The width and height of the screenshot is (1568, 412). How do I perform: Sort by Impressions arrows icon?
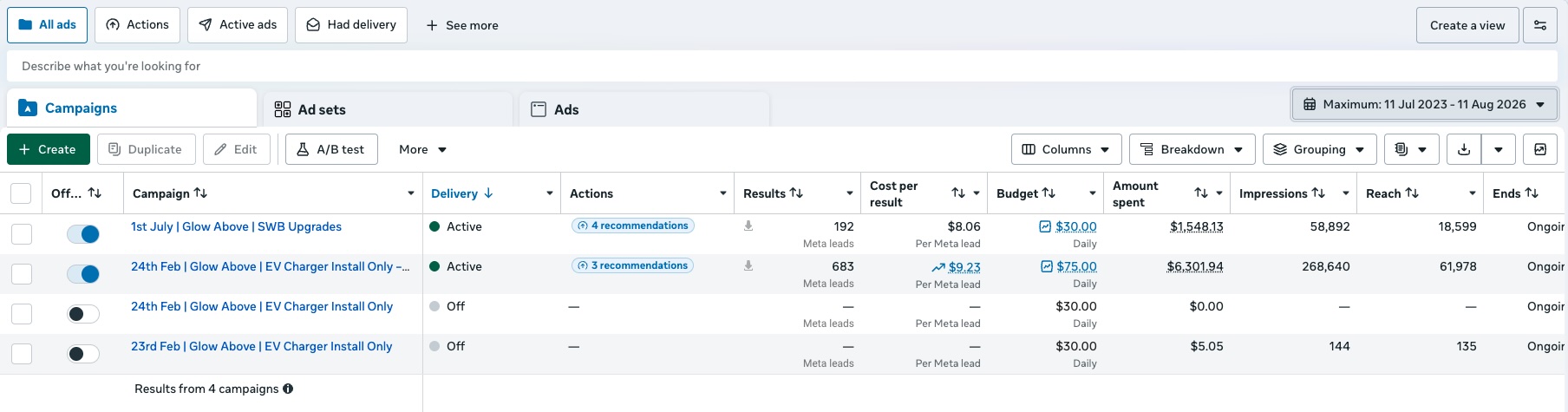(1318, 193)
